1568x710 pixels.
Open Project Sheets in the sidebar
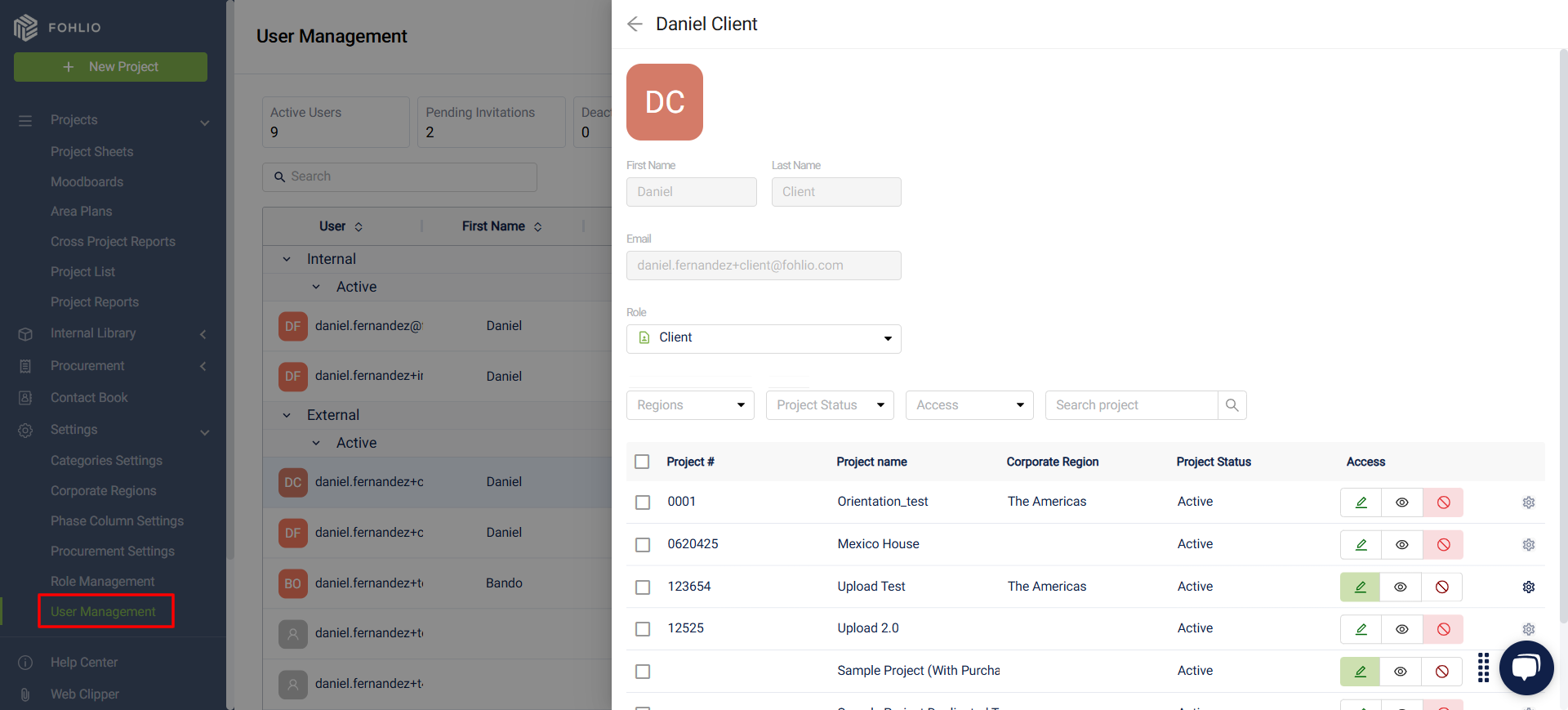tap(91, 152)
